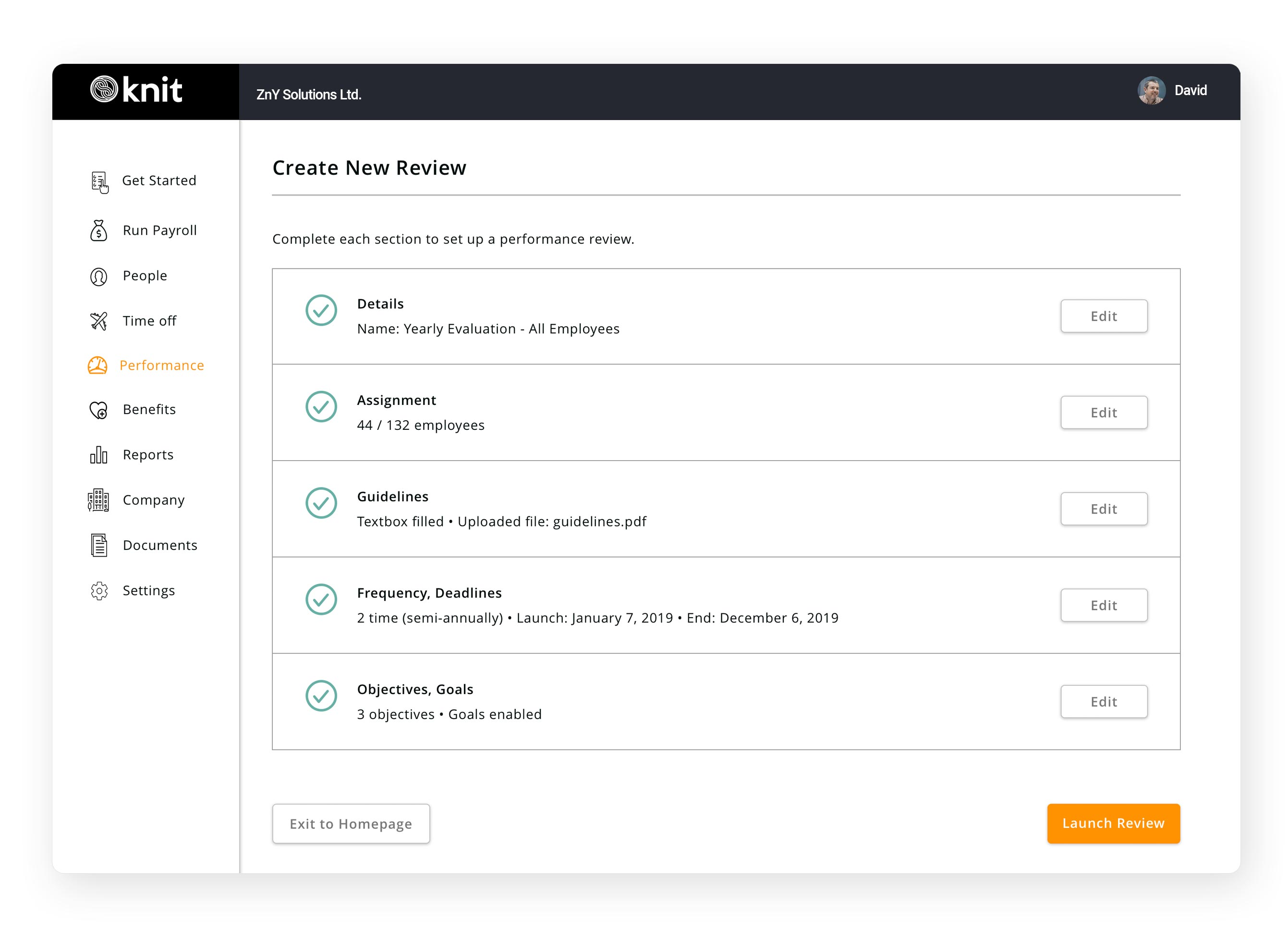Viewport: 1288px width, 951px height.
Task: Select Guidelines section header
Action: (x=392, y=496)
